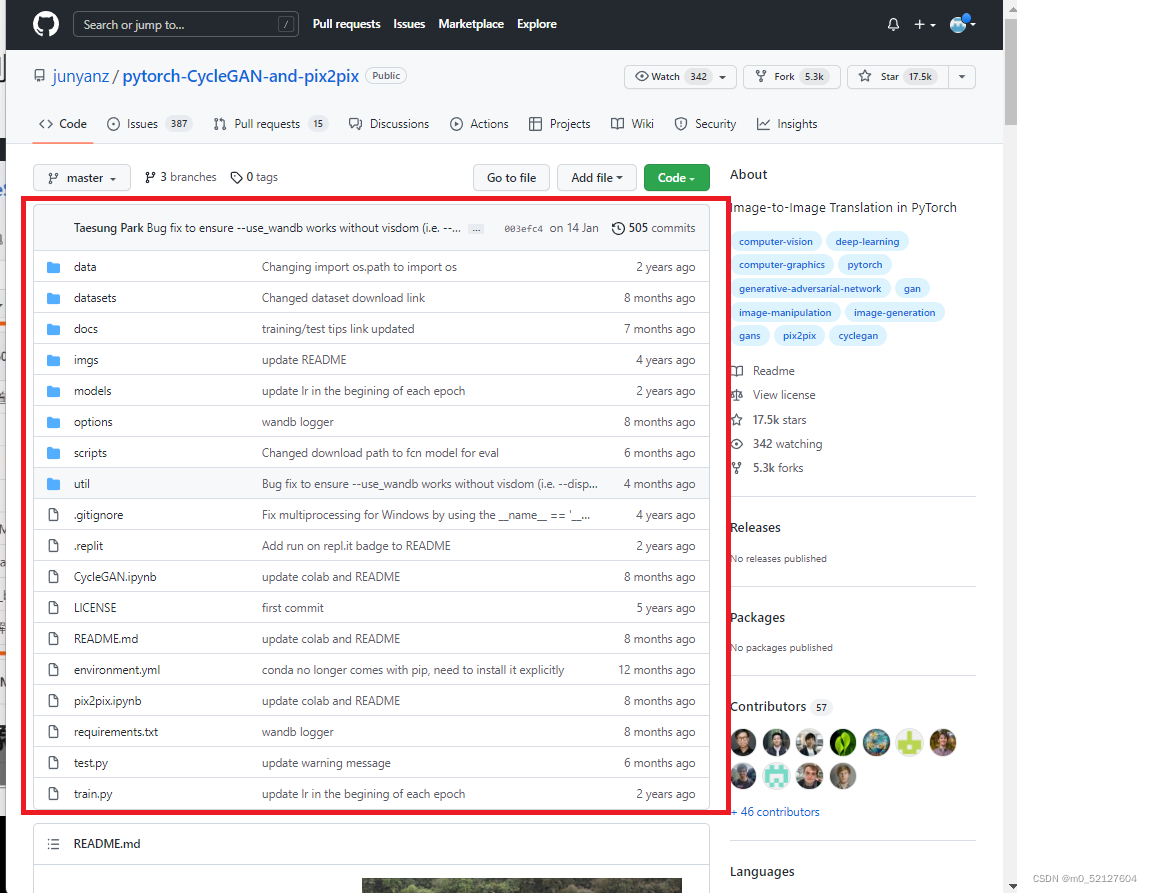
Task: Open the GitHub home logo
Action: coord(46,24)
